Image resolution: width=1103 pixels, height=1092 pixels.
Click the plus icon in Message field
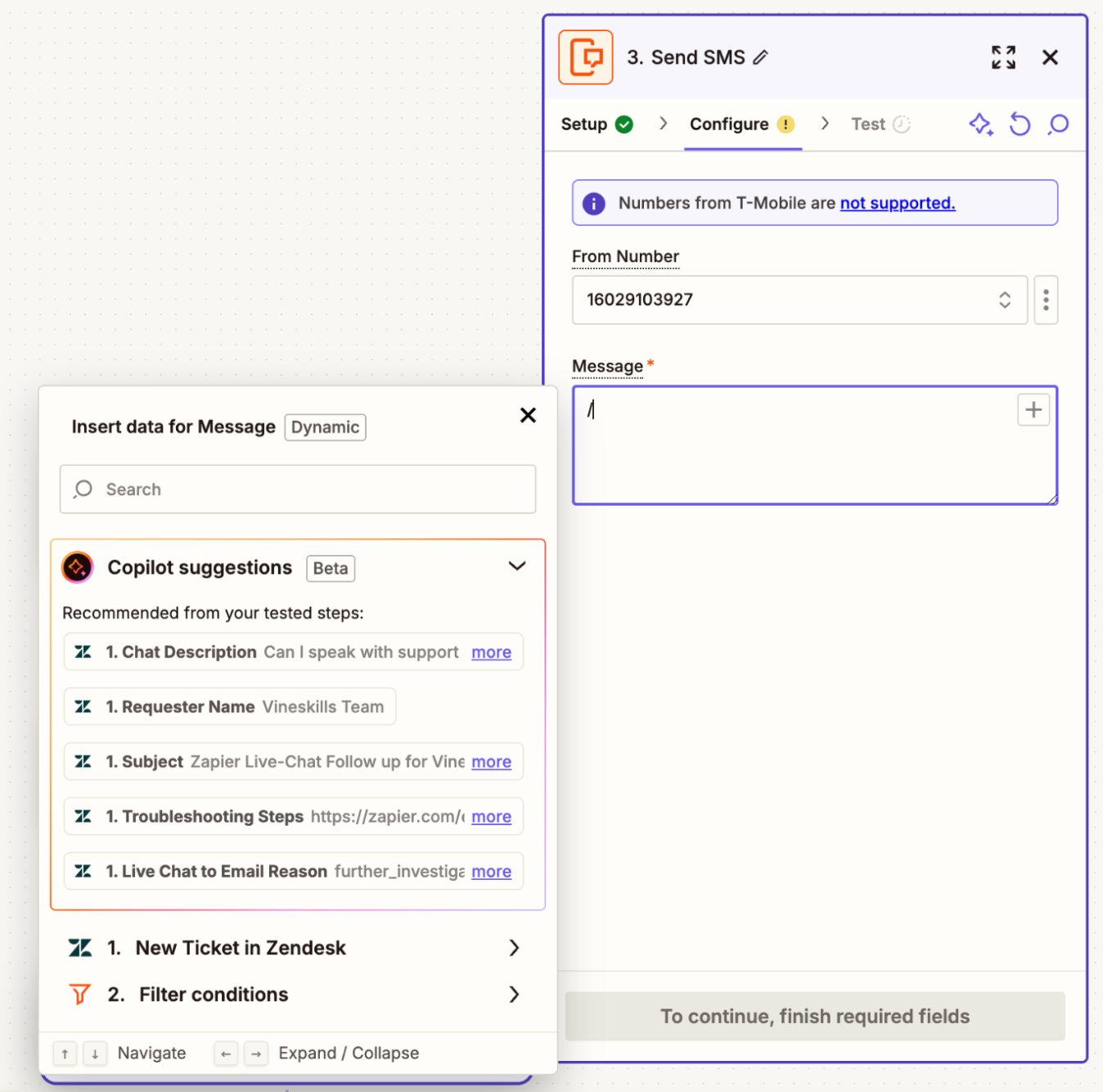click(1033, 409)
